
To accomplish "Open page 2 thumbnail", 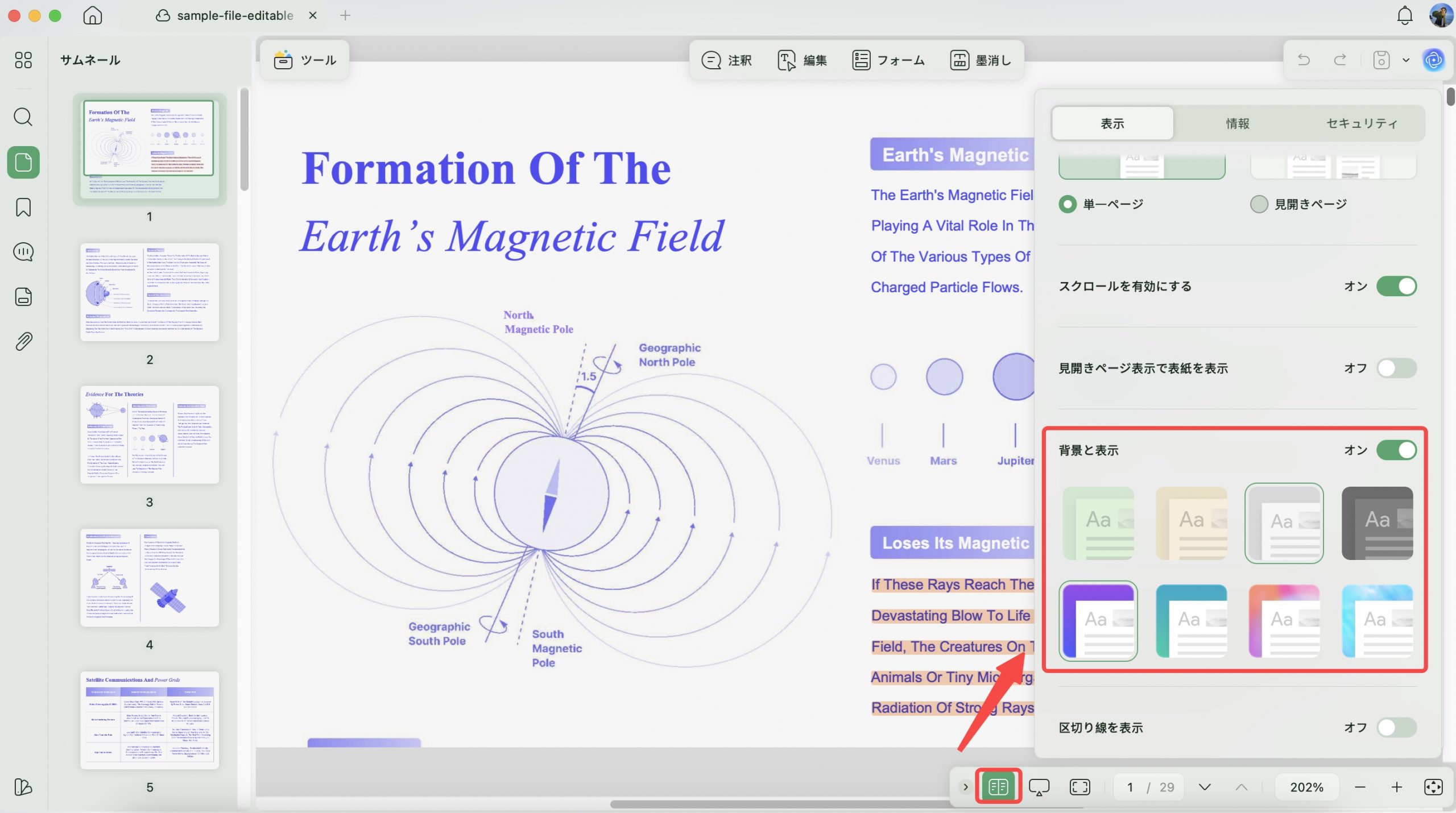I will click(150, 292).
